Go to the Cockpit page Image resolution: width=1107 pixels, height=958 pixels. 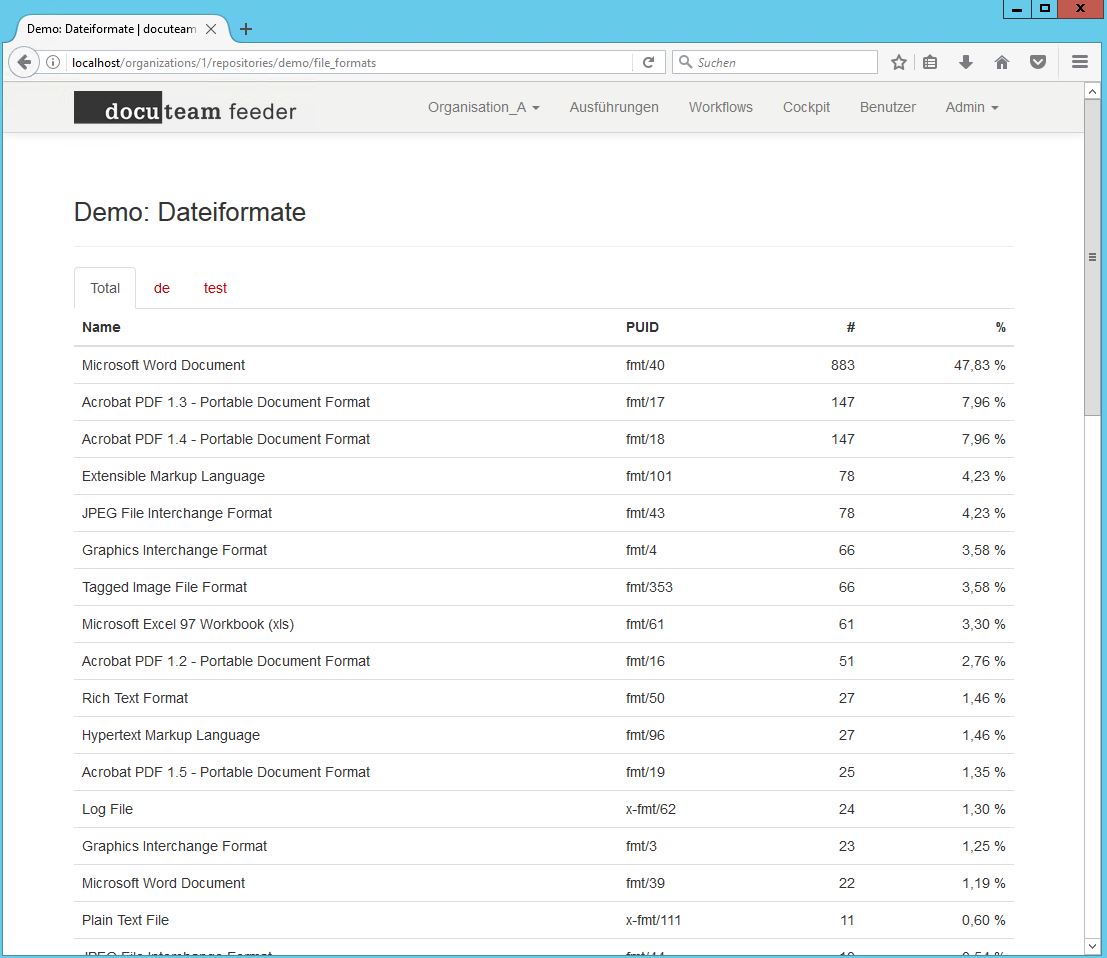pos(806,107)
